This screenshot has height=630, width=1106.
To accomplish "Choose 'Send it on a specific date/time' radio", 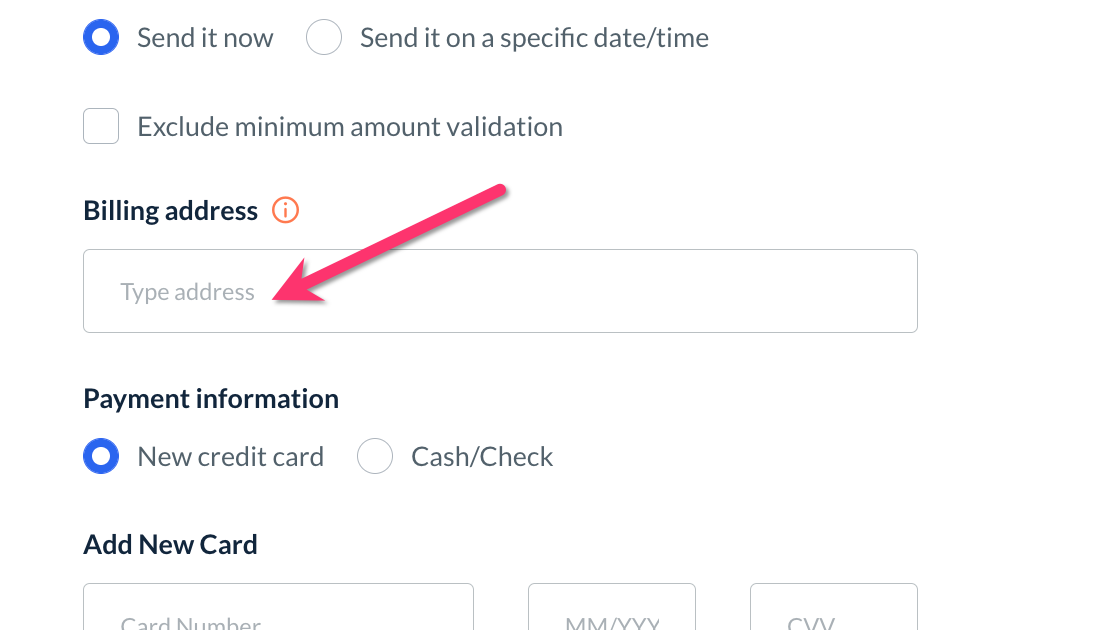I will [324, 38].
